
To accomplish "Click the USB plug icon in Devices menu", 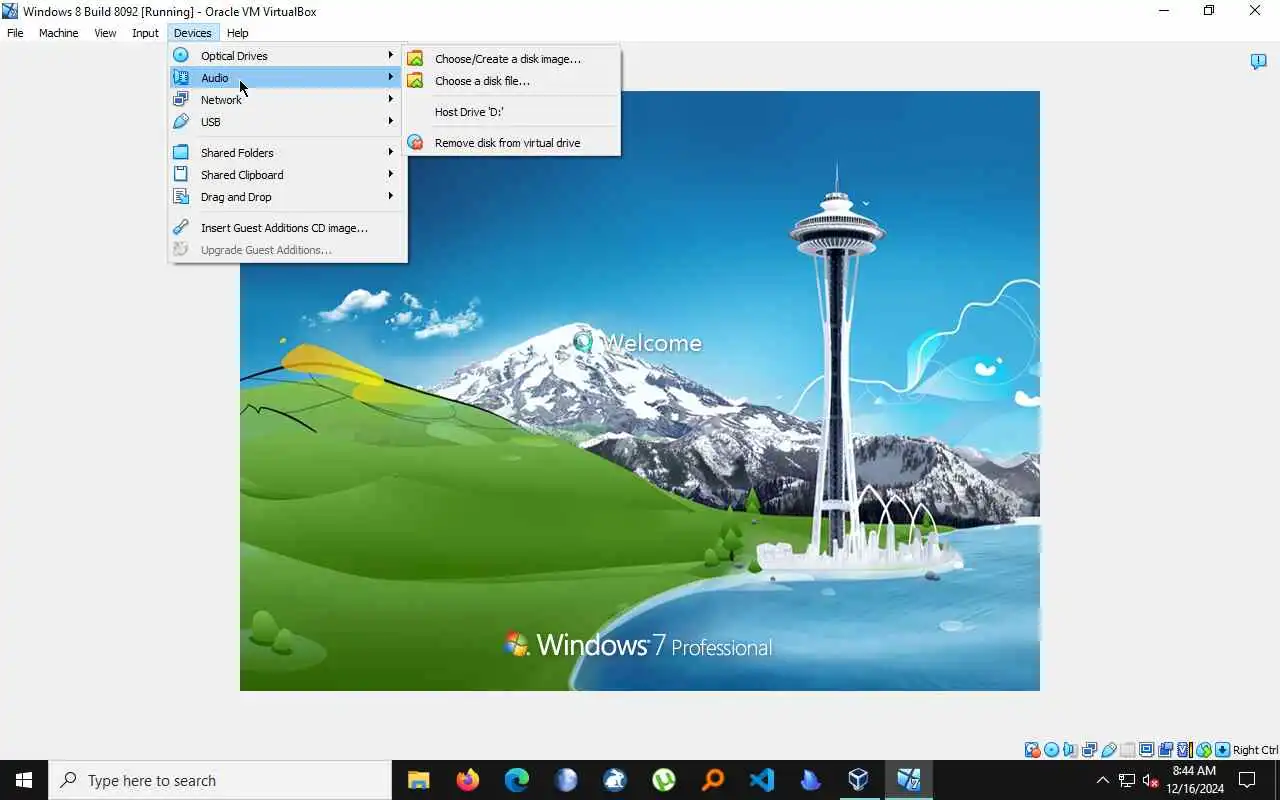I will [181, 121].
